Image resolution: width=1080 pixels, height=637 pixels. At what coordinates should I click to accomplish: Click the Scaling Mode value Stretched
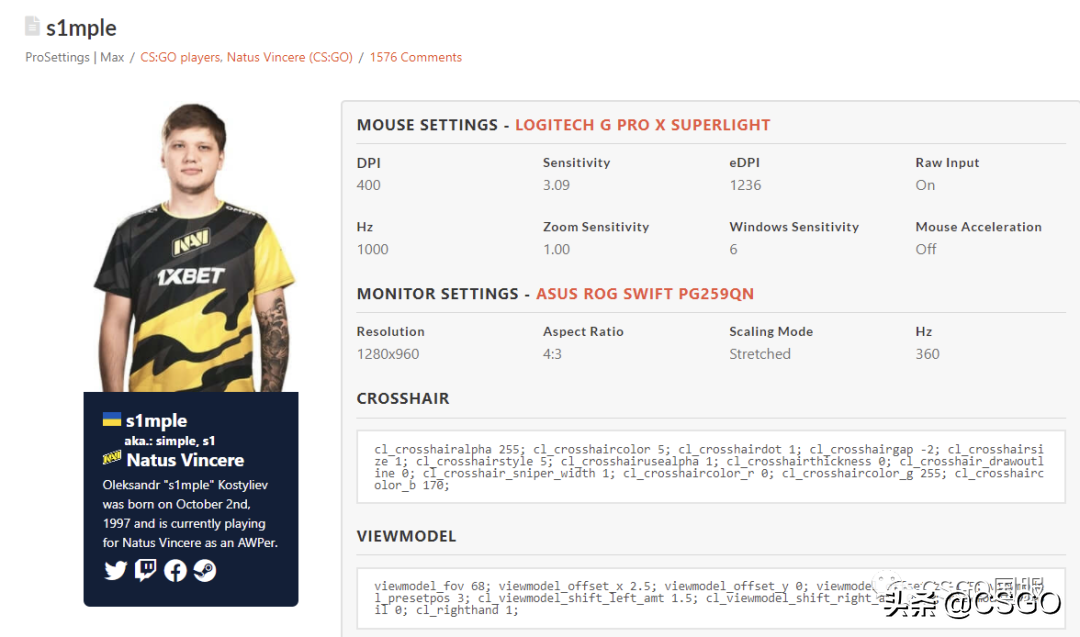(760, 354)
